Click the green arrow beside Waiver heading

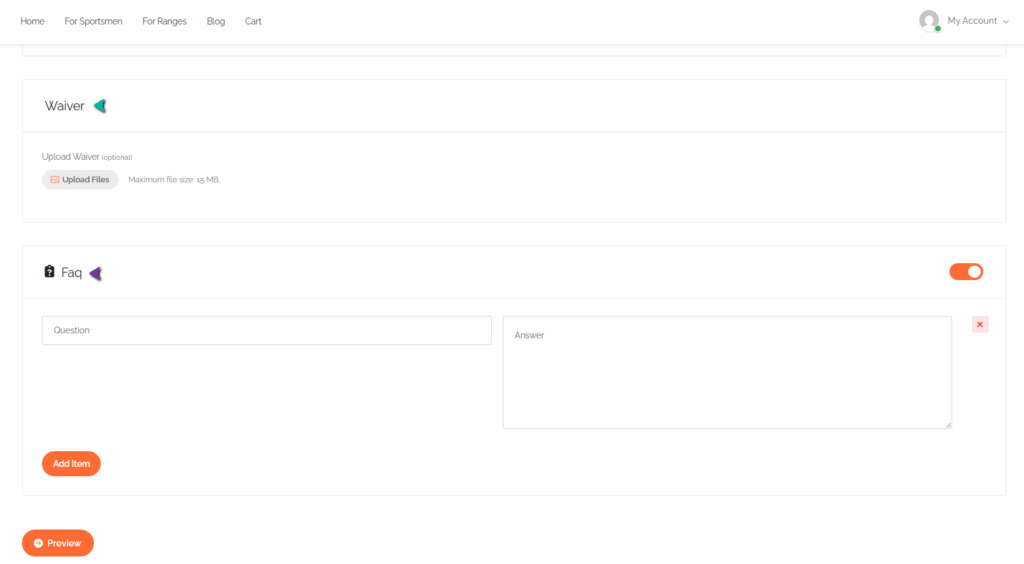click(x=100, y=106)
